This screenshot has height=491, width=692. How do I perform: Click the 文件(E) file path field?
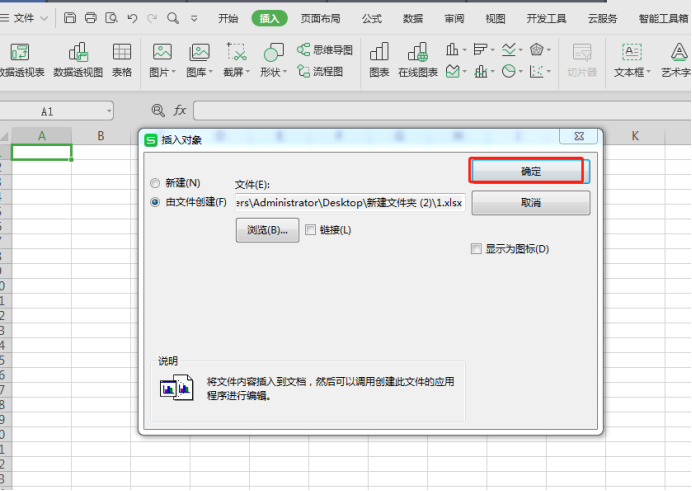(350, 202)
